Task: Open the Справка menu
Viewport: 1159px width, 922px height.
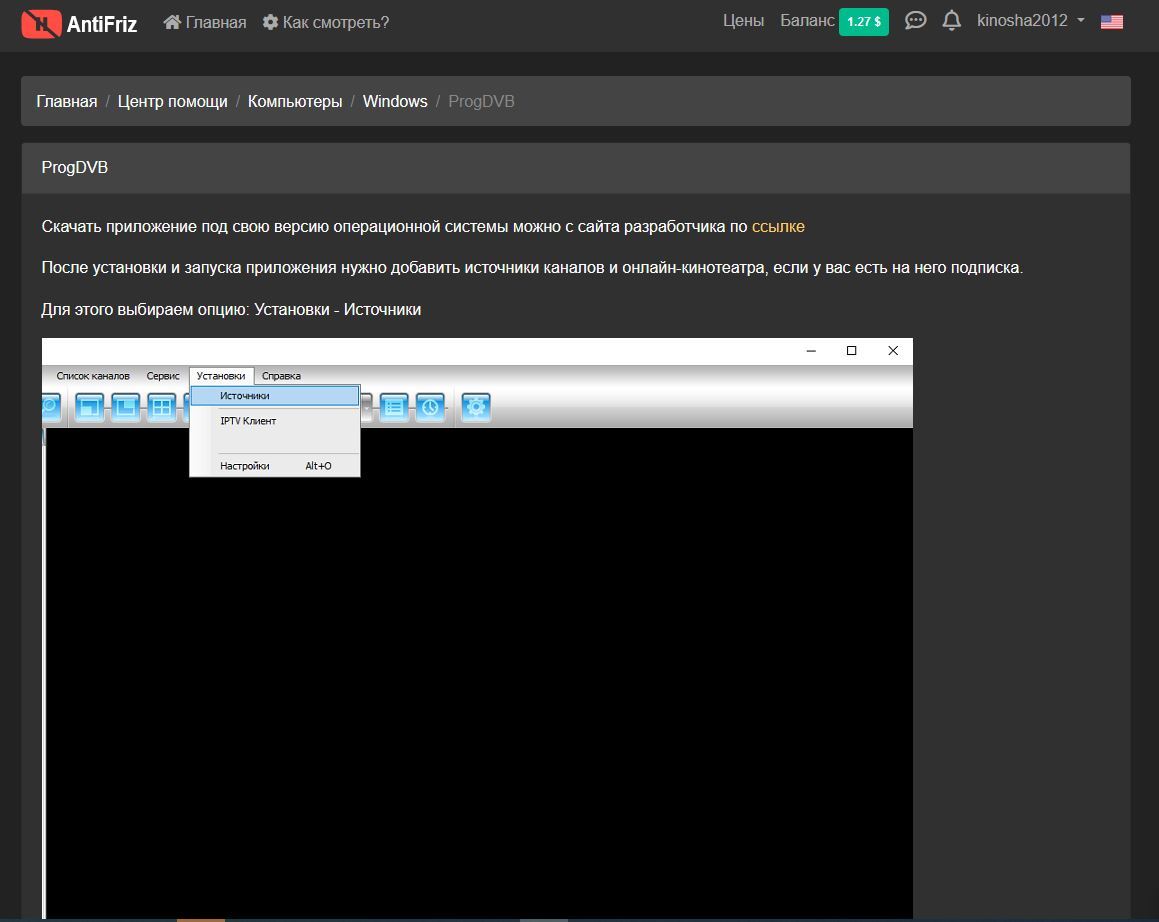Action: tap(281, 376)
